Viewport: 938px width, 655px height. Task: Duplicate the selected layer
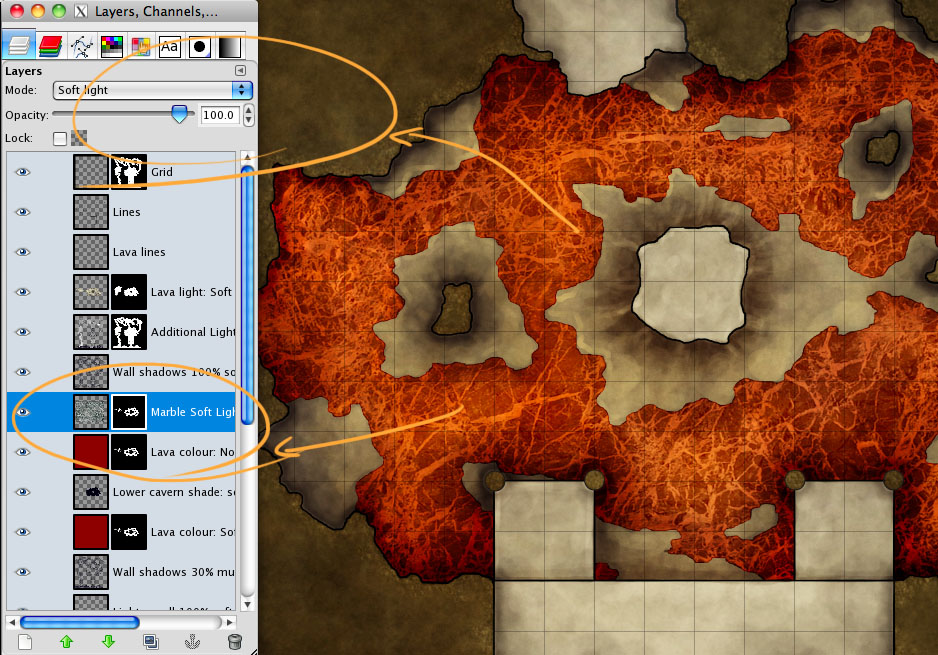pyautogui.click(x=150, y=642)
